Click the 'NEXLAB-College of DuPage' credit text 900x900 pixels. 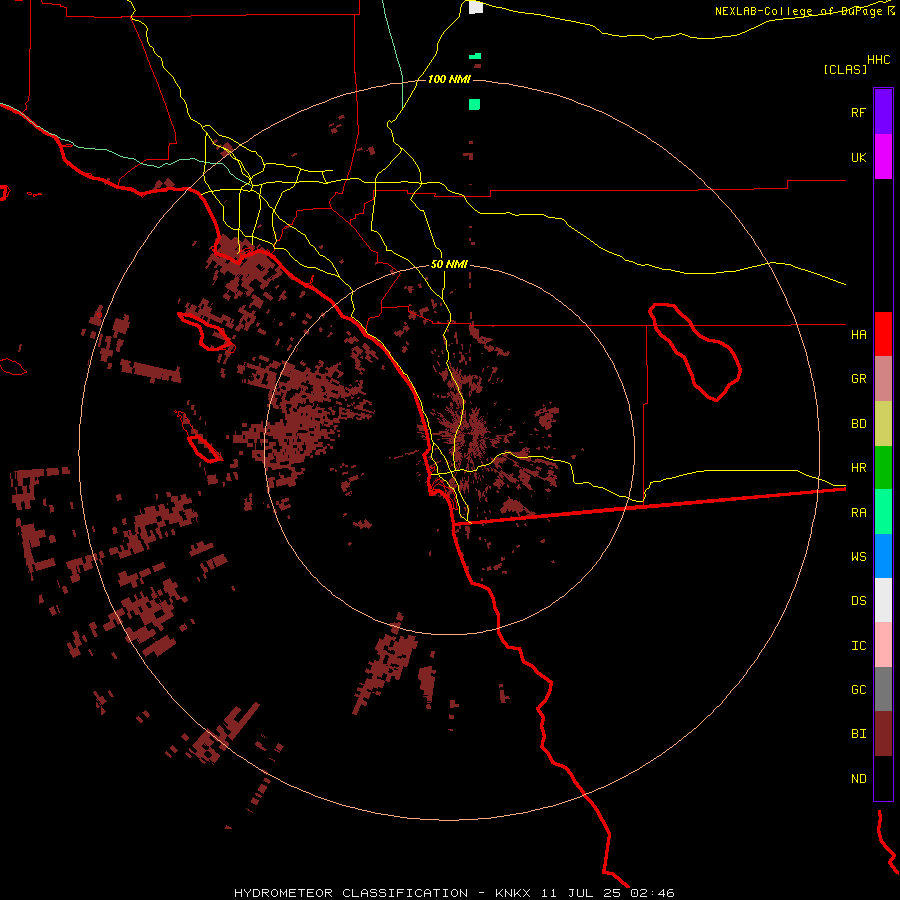click(800, 11)
